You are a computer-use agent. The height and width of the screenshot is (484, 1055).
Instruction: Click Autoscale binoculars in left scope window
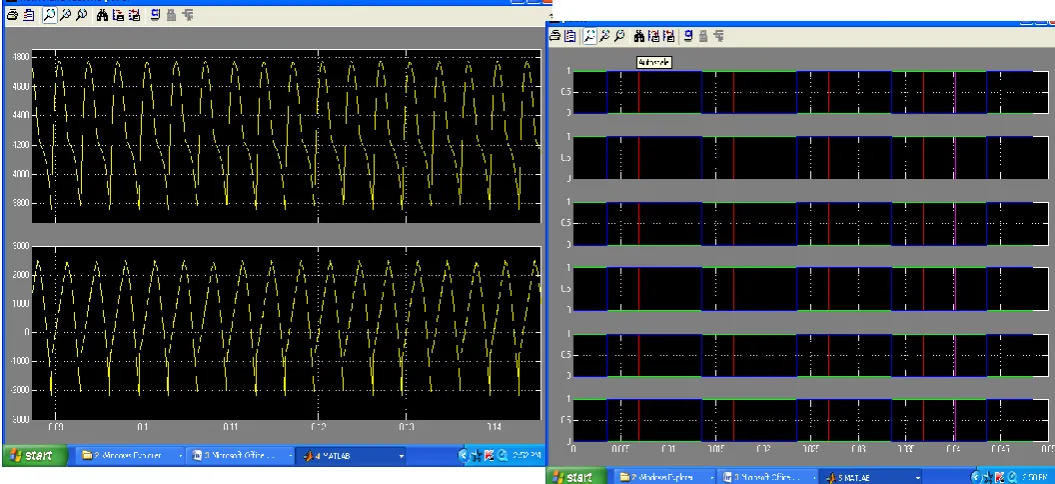click(x=102, y=15)
